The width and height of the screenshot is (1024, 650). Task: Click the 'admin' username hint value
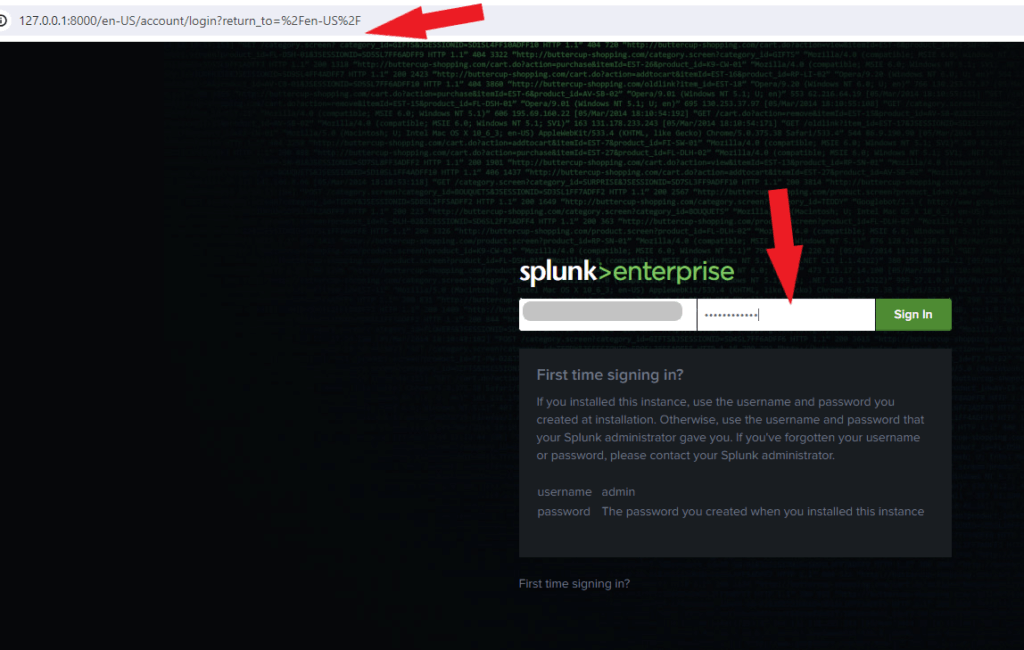pyautogui.click(x=618, y=491)
